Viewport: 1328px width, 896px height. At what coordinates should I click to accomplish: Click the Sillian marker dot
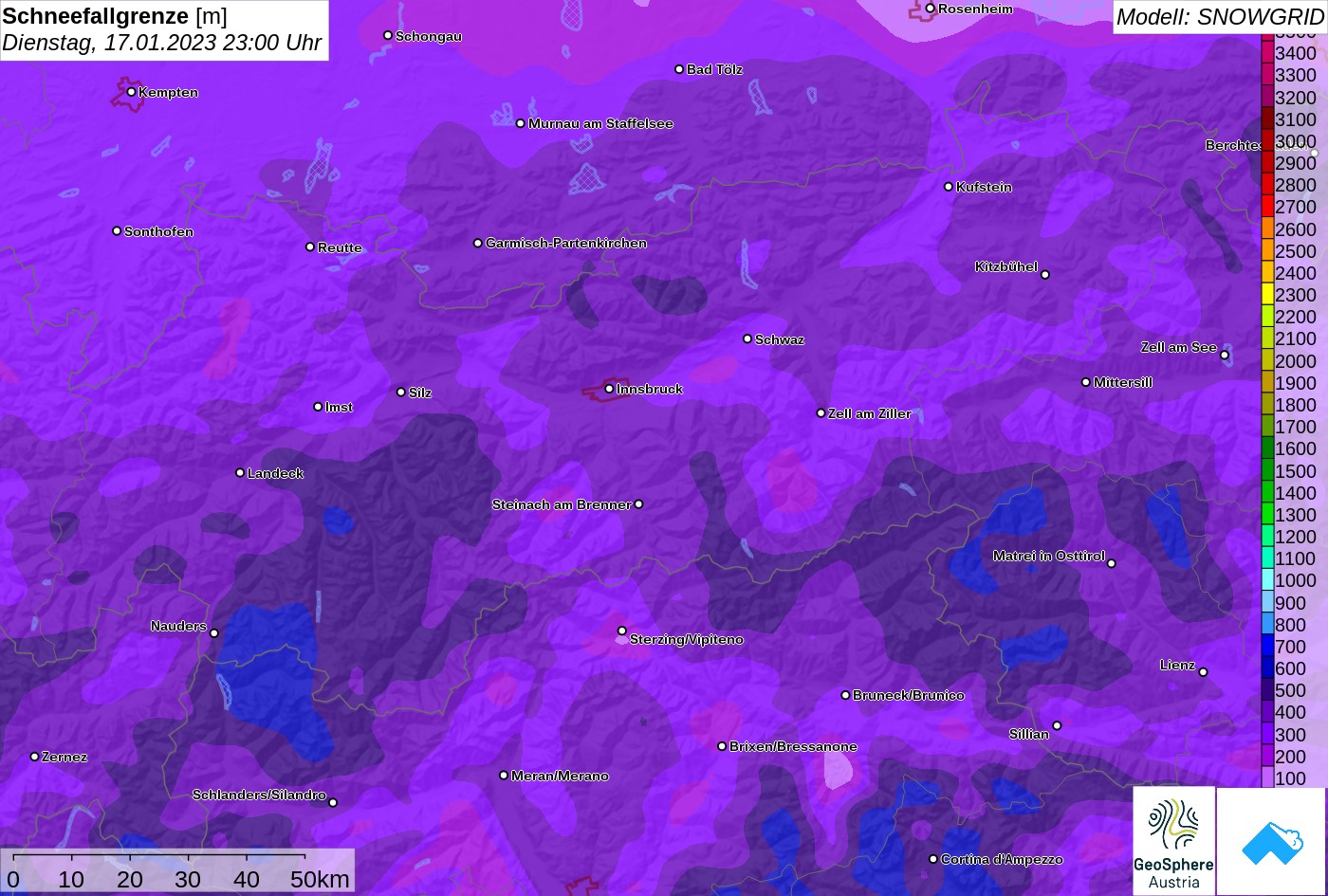[x=1057, y=726]
